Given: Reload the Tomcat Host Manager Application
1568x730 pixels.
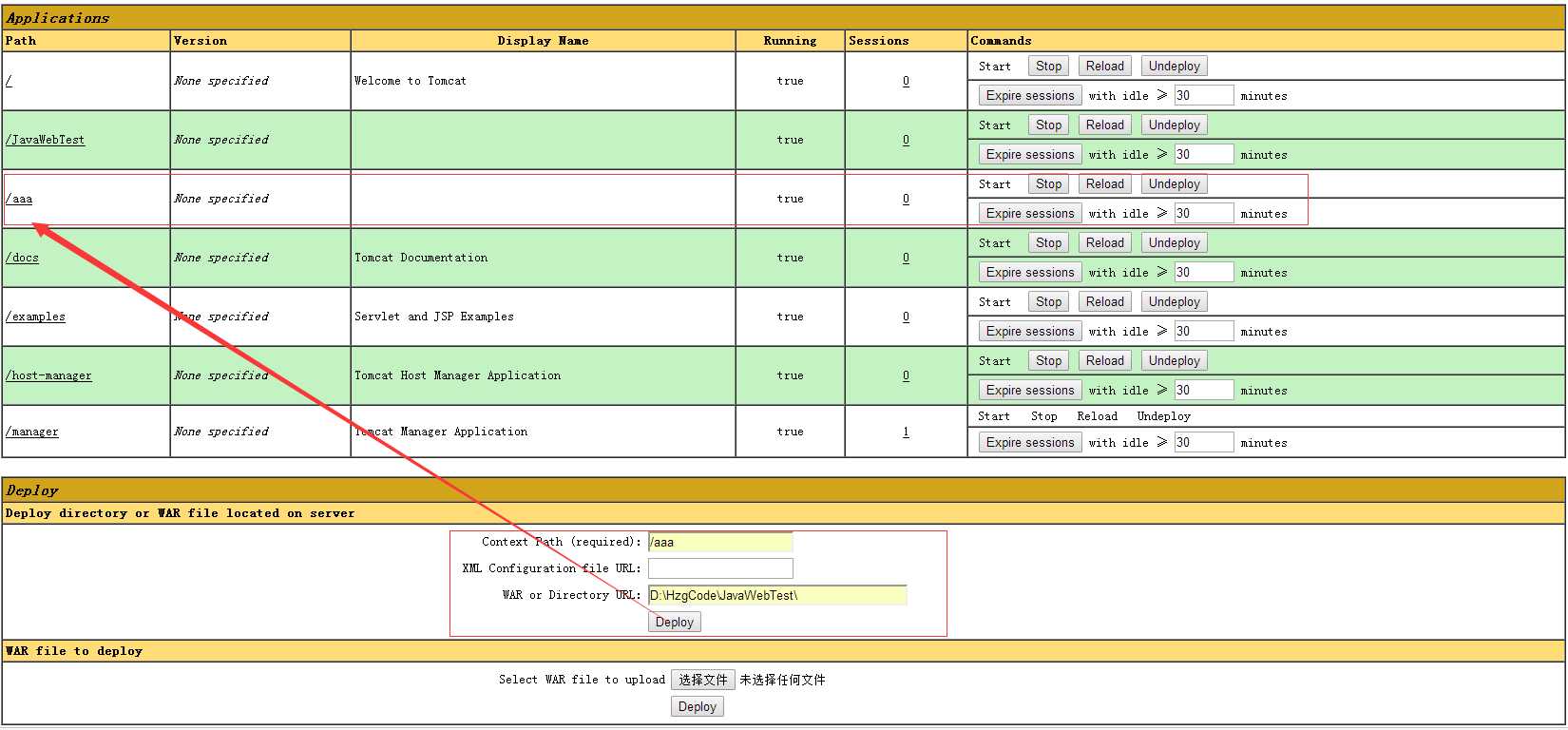Looking at the screenshot, I should pos(1104,360).
